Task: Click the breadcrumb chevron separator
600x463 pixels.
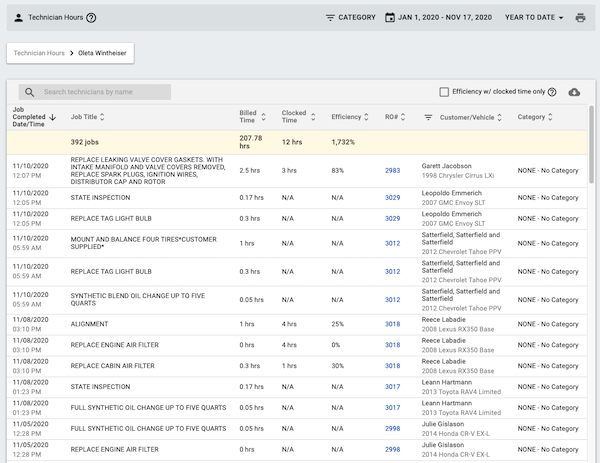Action: pyautogui.click(x=72, y=53)
